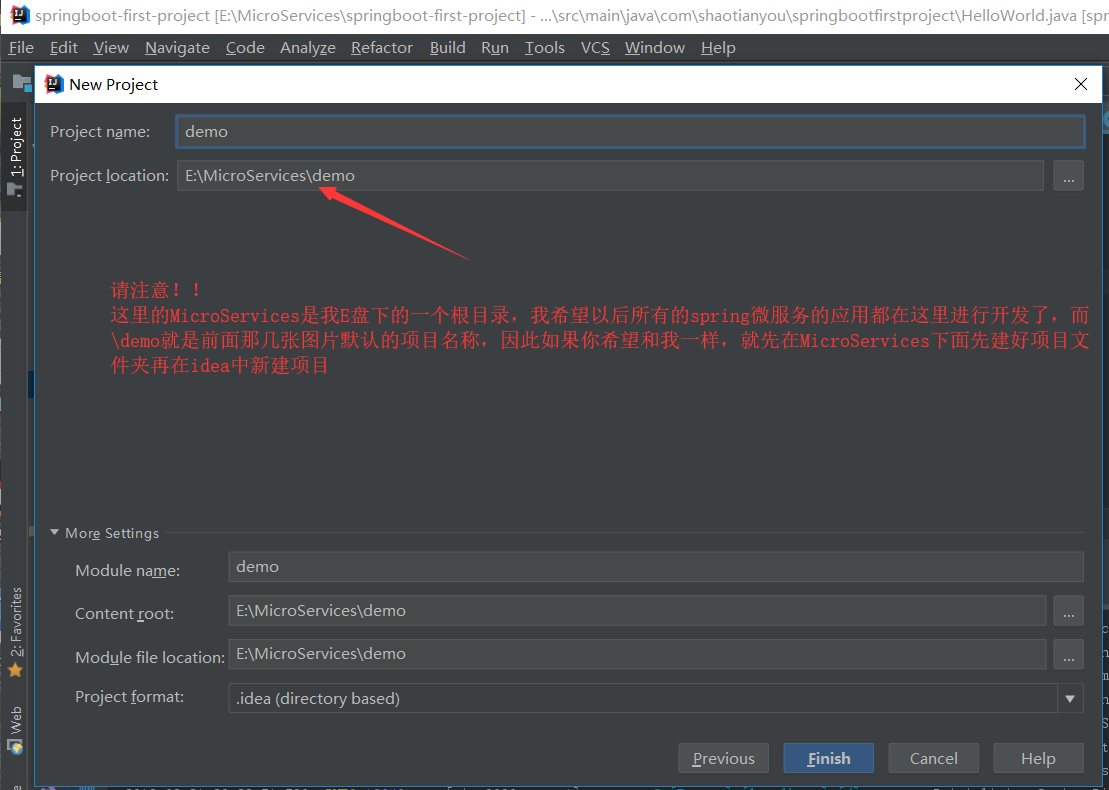Open the File menu

point(21,47)
